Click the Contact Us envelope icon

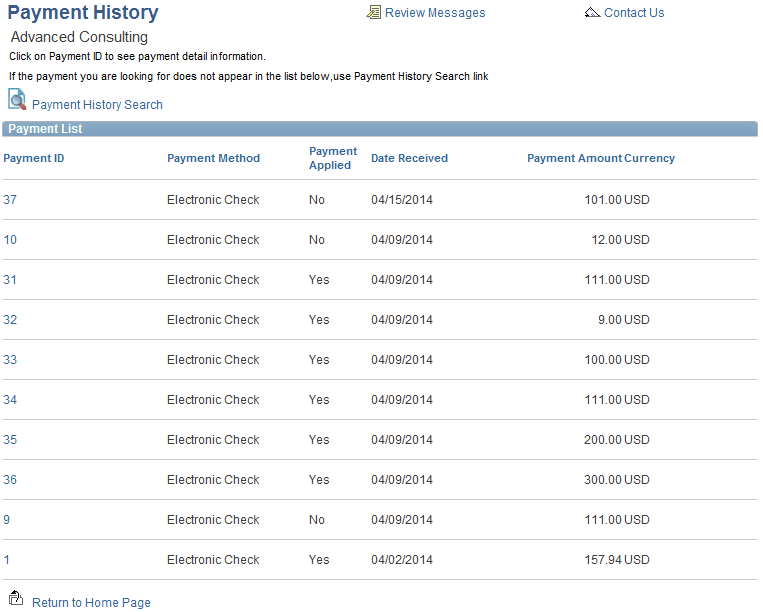592,12
